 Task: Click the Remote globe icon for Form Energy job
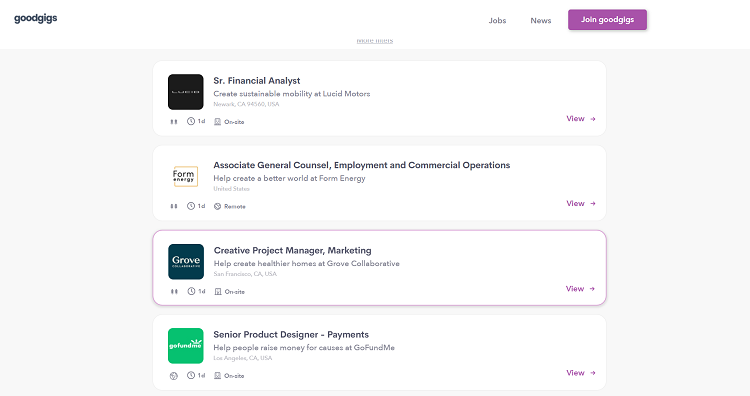[x=217, y=207]
